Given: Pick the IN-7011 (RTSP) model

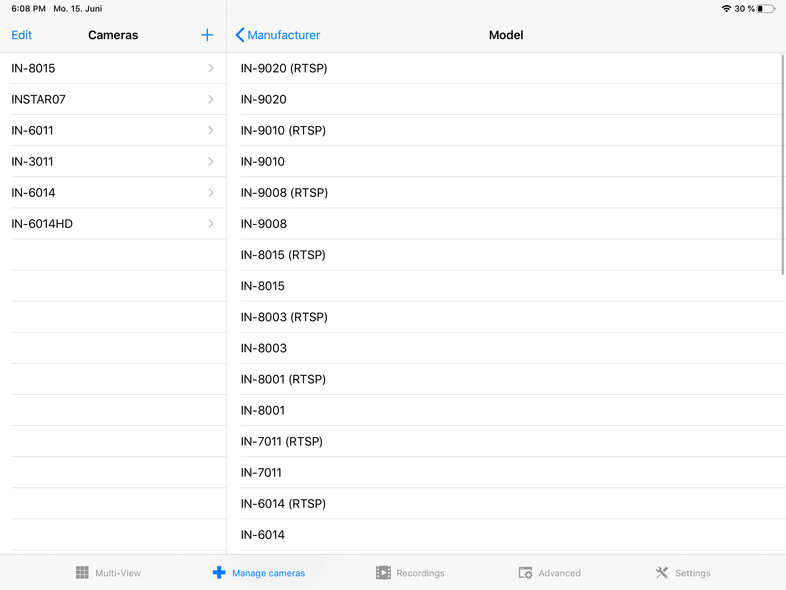Looking at the screenshot, I should pos(282,441).
